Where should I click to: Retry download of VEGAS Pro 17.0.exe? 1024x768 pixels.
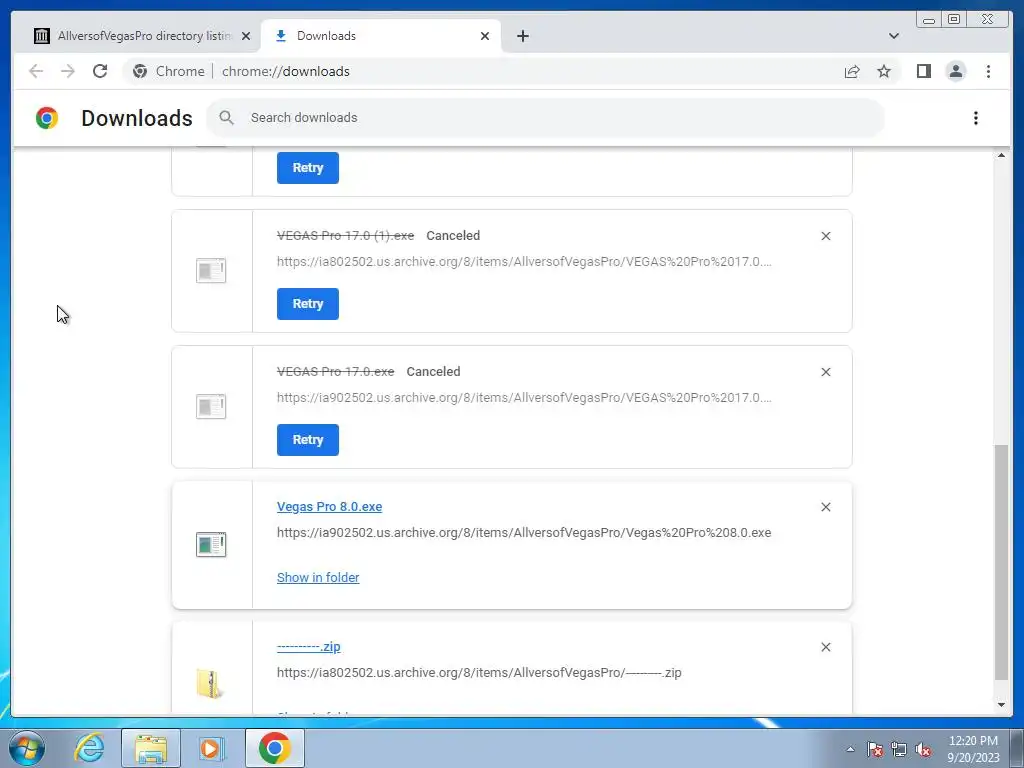point(308,440)
